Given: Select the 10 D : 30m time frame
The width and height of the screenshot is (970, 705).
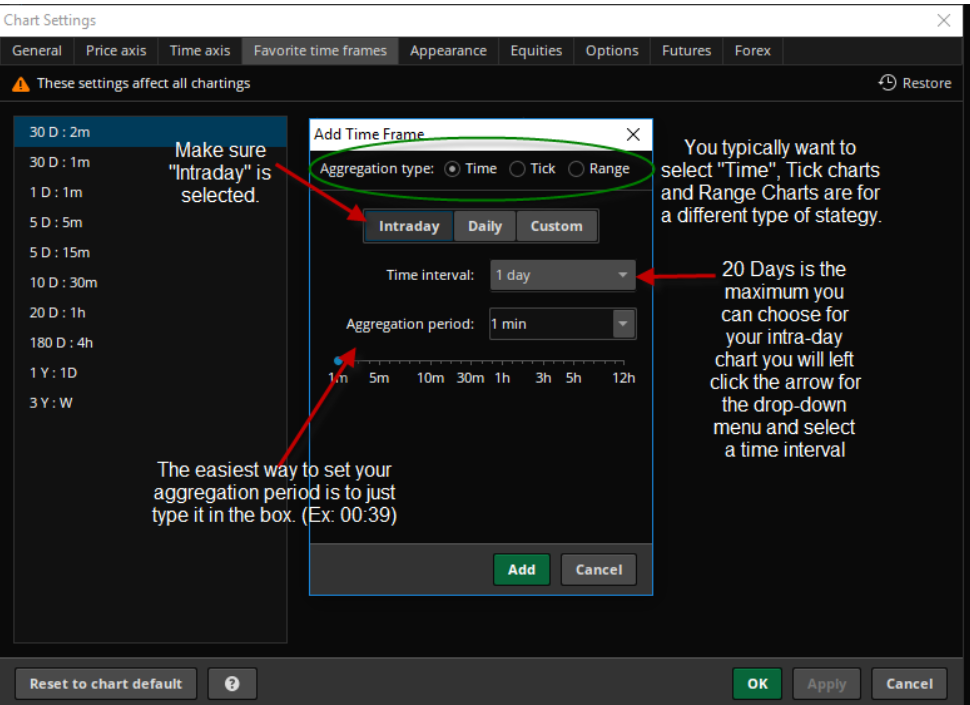Looking at the screenshot, I should coord(150,283).
